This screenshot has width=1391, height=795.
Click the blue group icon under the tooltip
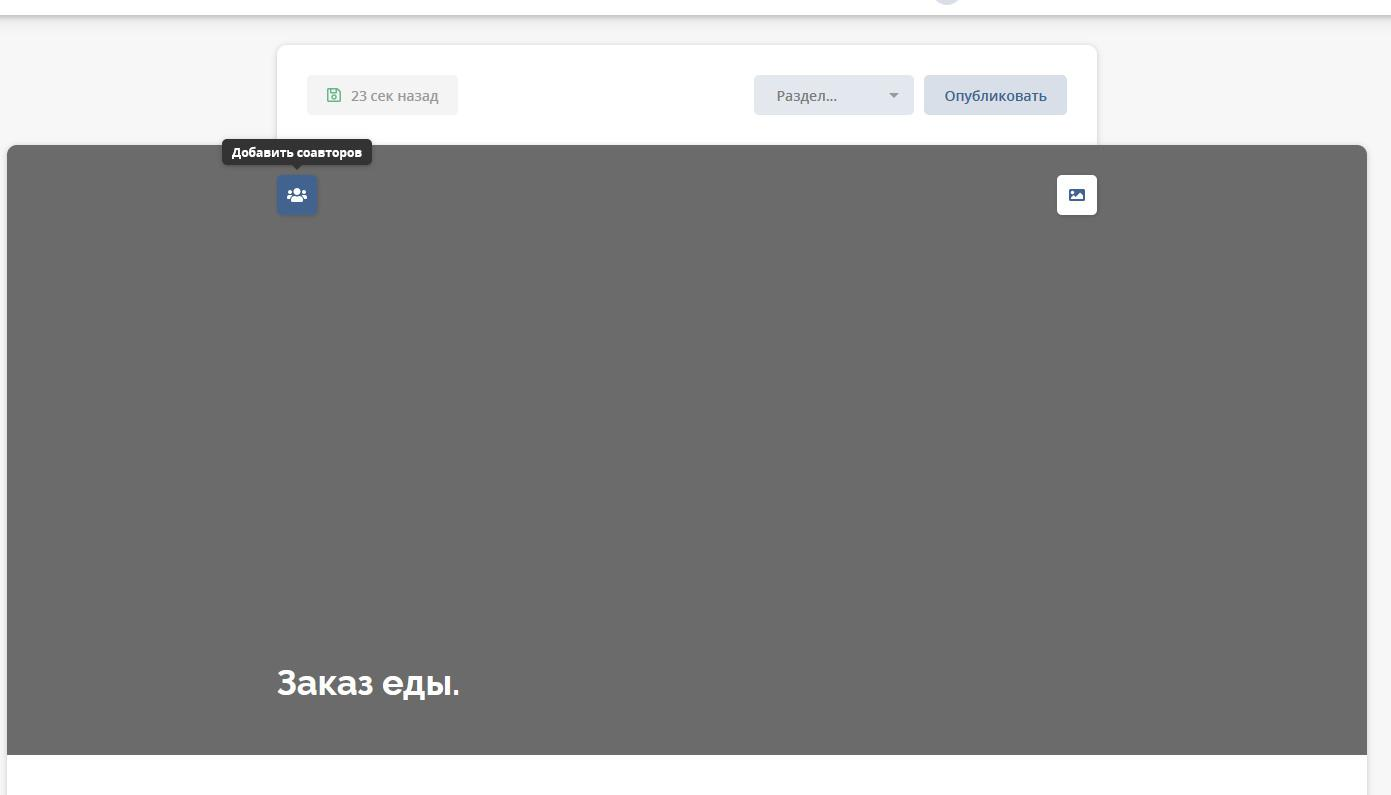click(297, 195)
